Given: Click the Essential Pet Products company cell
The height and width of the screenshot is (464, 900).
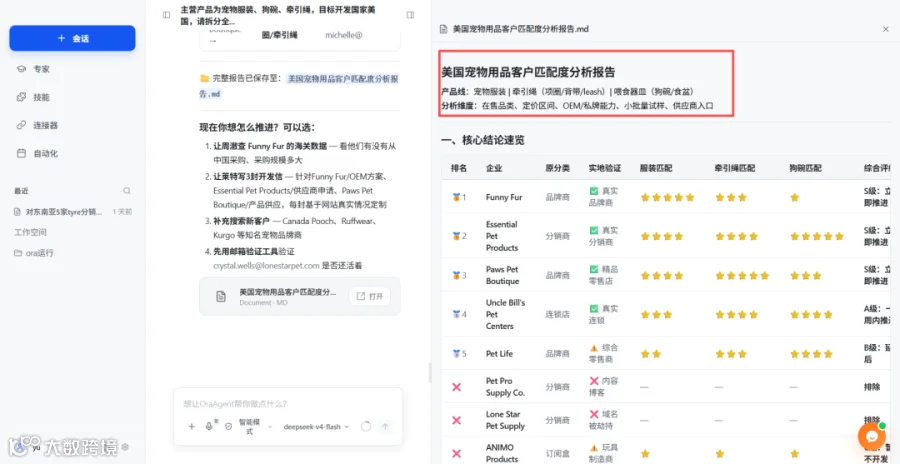Looking at the screenshot, I should point(502,236).
